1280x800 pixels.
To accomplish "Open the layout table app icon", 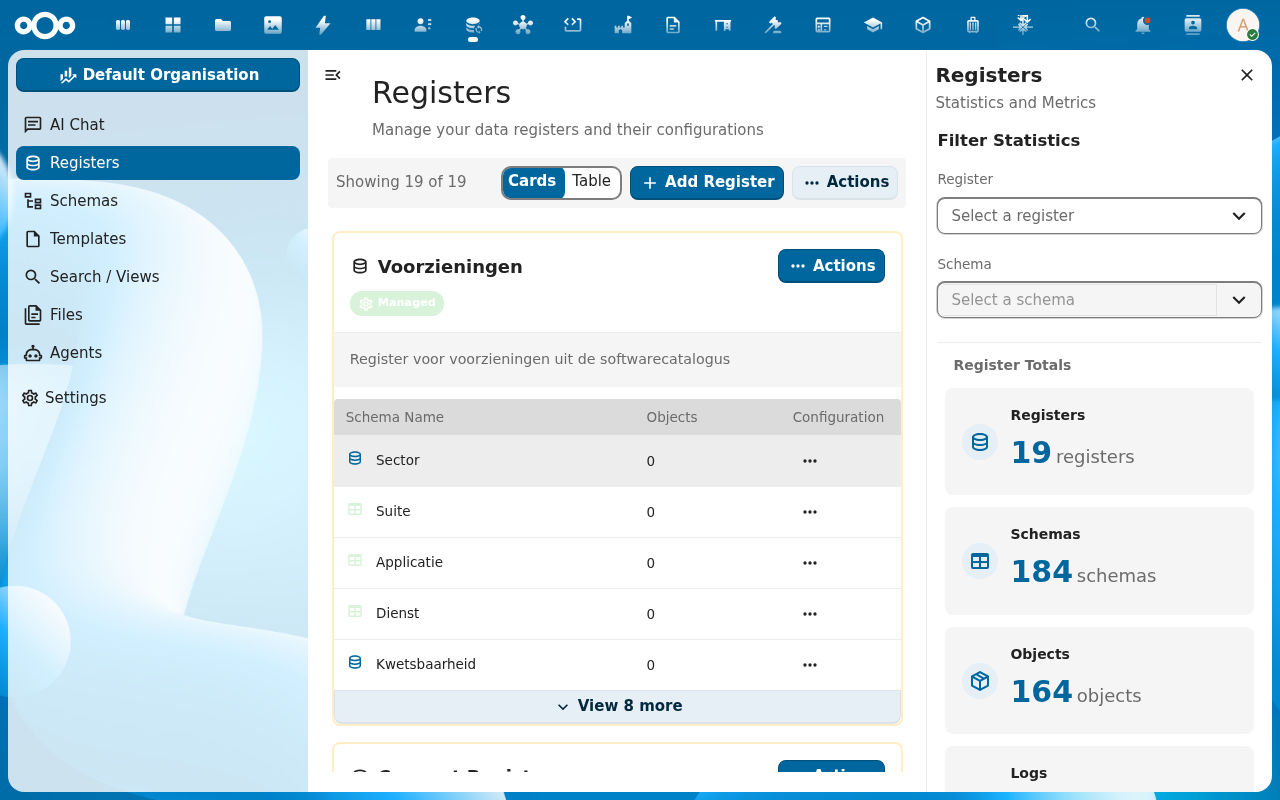I will click(x=823, y=25).
